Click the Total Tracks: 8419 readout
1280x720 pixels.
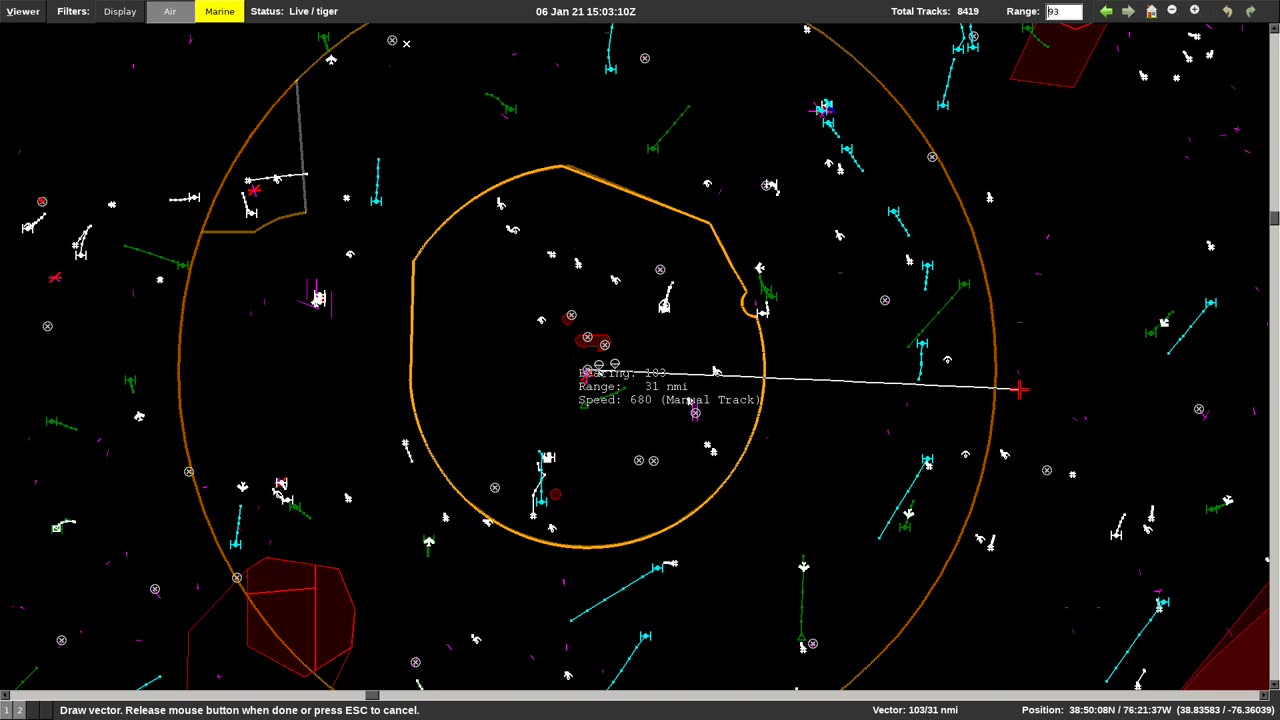pos(935,11)
